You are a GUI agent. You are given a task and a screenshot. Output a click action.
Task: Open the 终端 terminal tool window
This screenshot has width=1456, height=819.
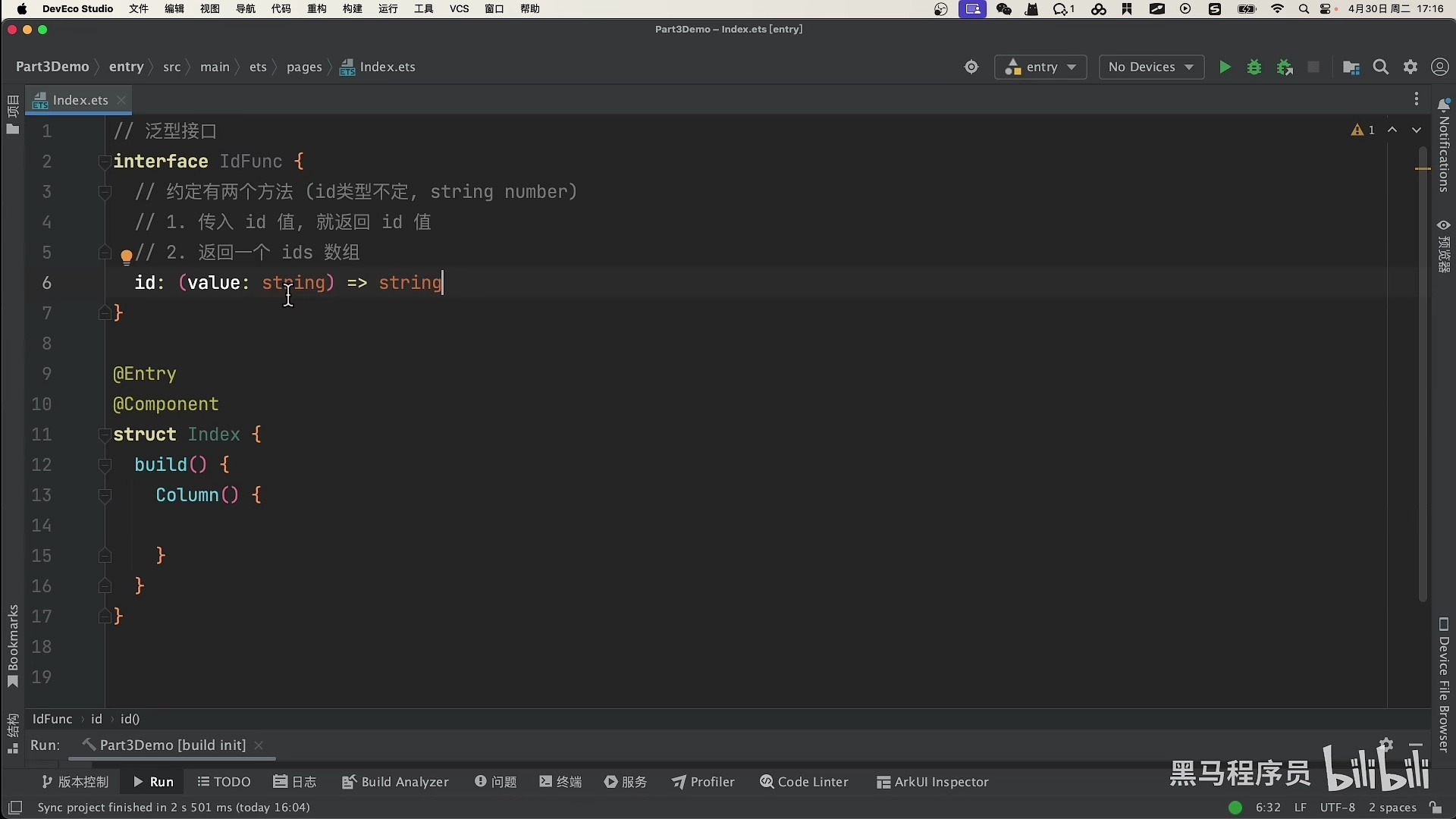click(x=560, y=782)
